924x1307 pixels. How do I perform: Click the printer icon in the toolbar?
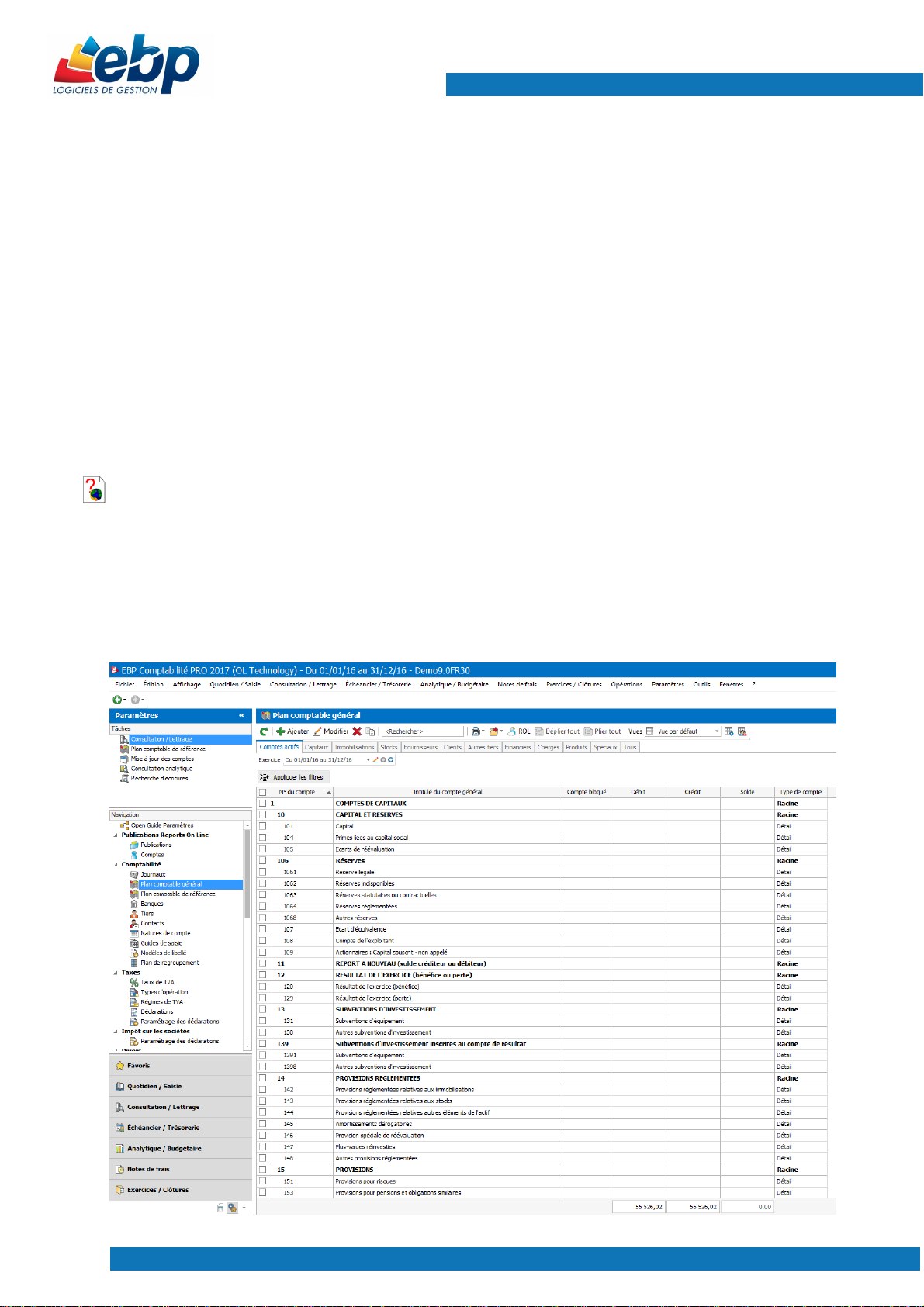[x=476, y=731]
